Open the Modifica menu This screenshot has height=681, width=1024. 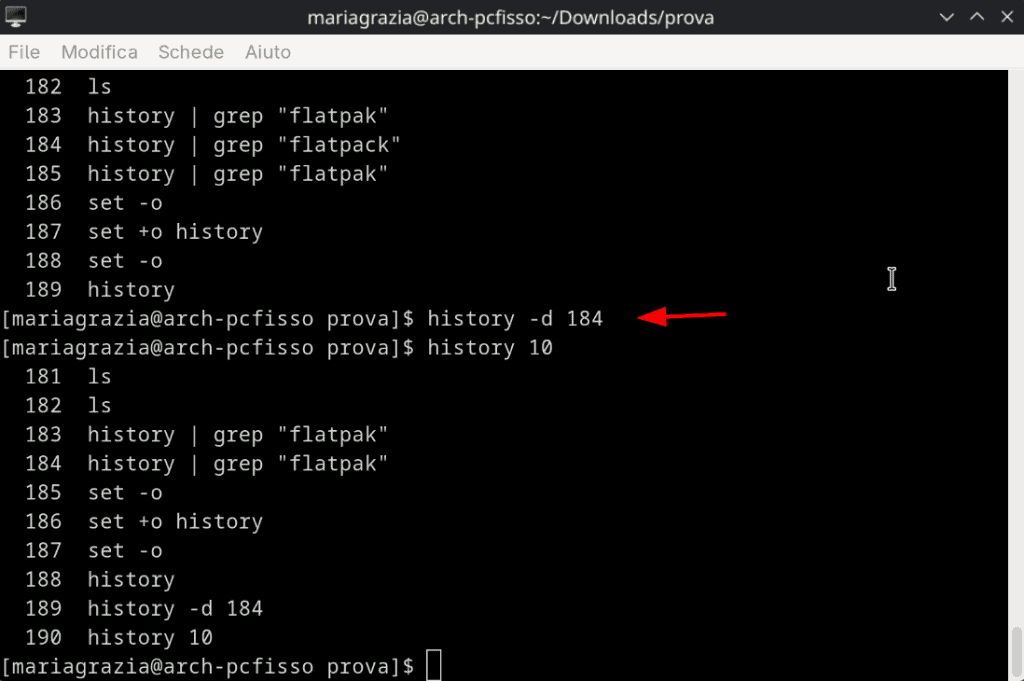99,52
